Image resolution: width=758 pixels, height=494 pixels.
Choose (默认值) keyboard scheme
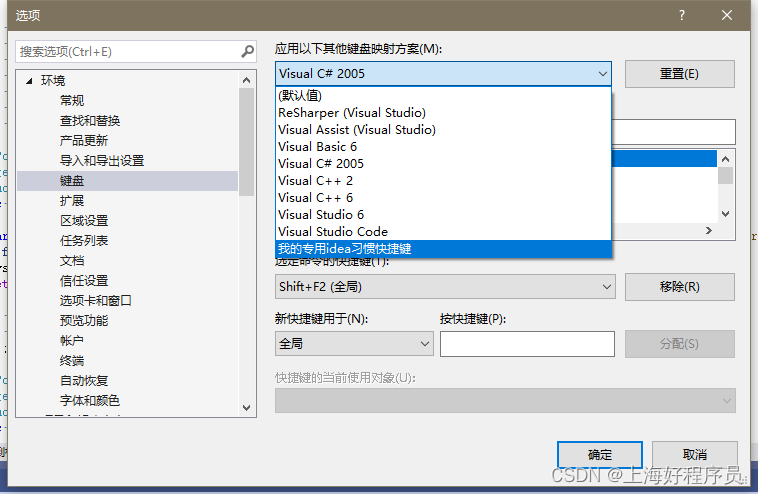coord(443,96)
